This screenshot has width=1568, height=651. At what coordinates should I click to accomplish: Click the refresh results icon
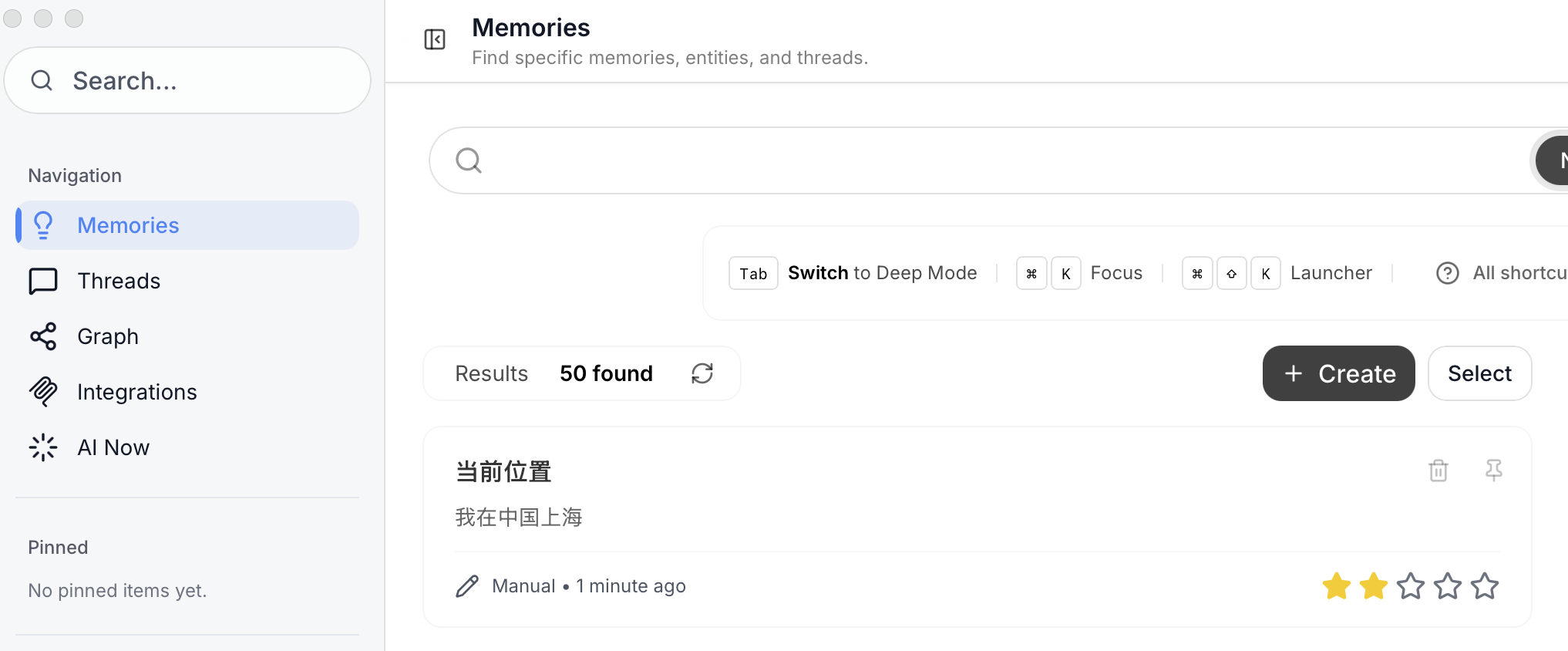[702, 373]
